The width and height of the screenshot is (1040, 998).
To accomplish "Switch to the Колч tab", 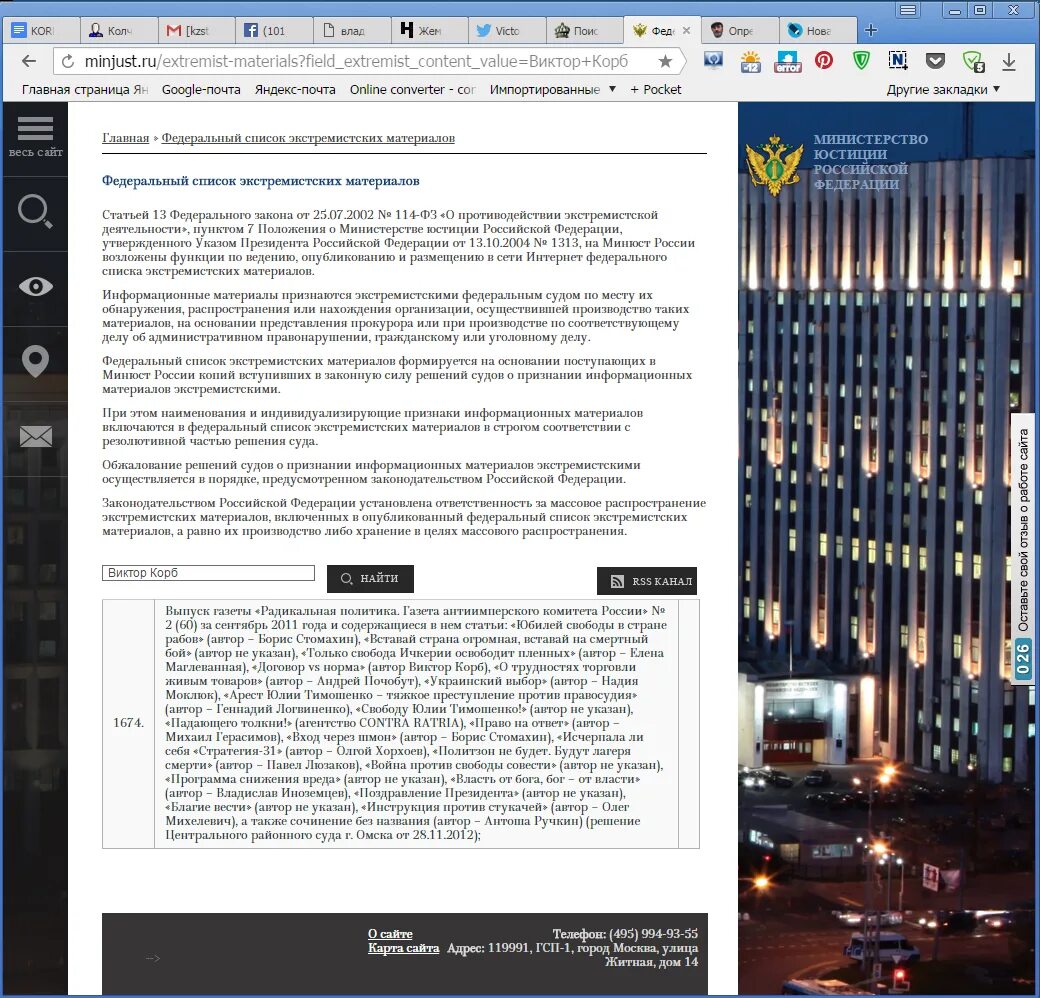I will tap(118, 31).
